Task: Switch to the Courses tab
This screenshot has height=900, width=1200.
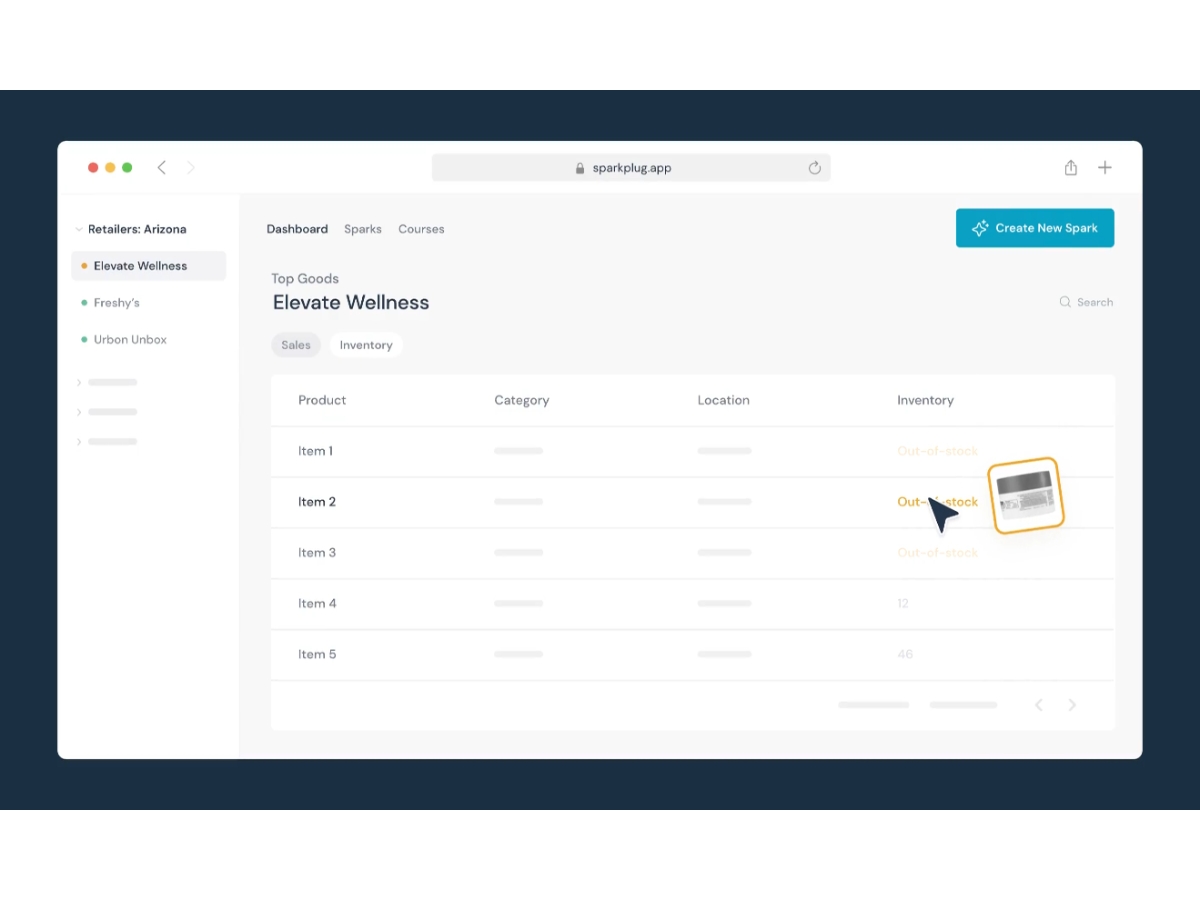Action: 421,229
